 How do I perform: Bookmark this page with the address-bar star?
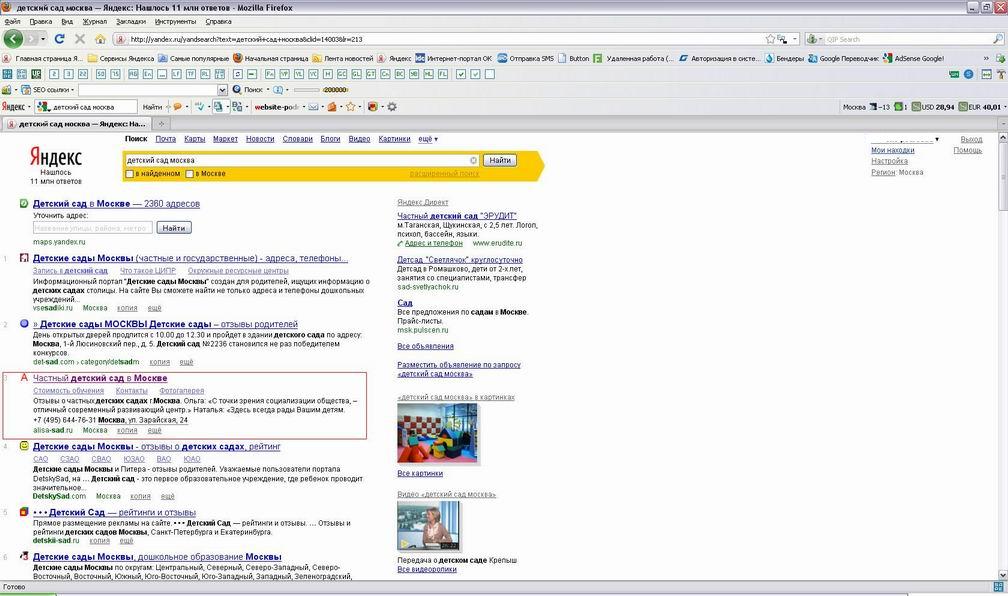(x=770, y=39)
